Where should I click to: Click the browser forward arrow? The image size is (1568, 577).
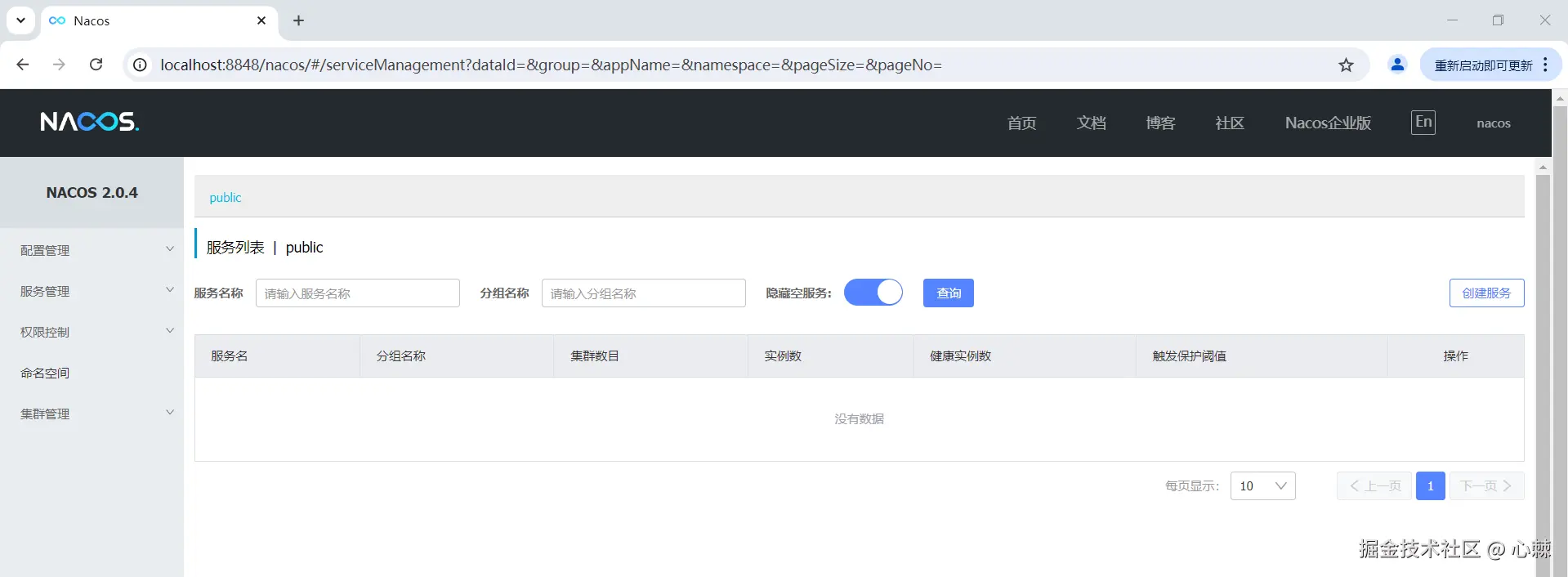coord(59,65)
